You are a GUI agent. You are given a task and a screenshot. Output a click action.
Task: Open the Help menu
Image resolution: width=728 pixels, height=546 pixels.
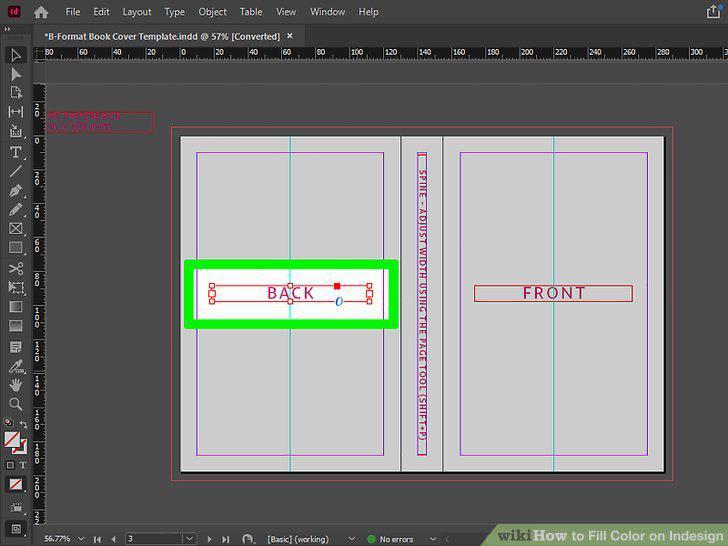[x=368, y=12]
